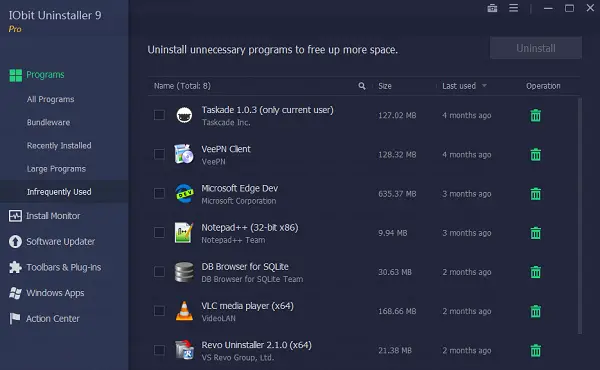Toggle the Last used sort arrow
Screen dimensions: 600x370
coord(484,86)
